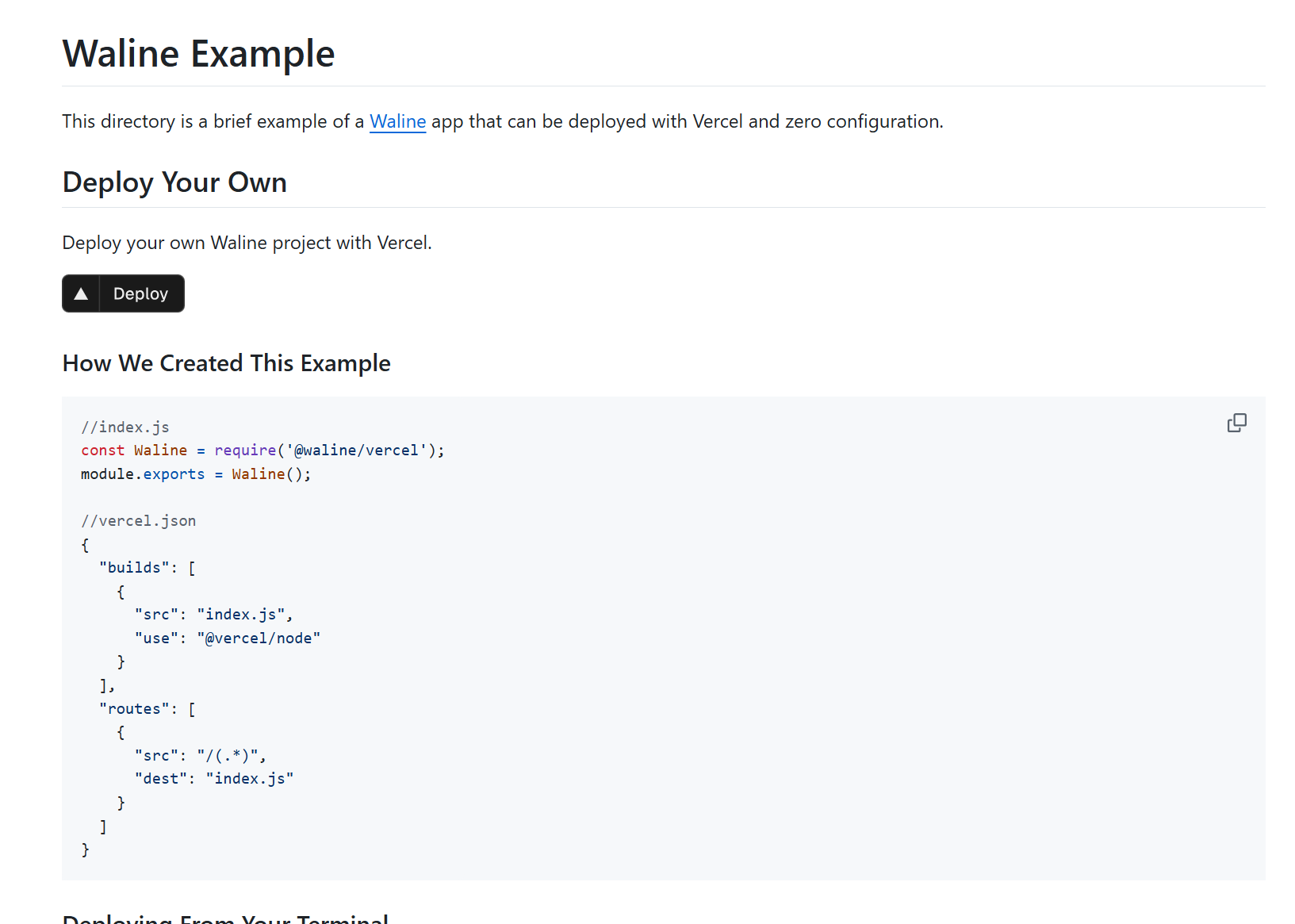Image resolution: width=1295 pixels, height=924 pixels.
Task: Click the //index.js comment line
Action: click(125, 427)
